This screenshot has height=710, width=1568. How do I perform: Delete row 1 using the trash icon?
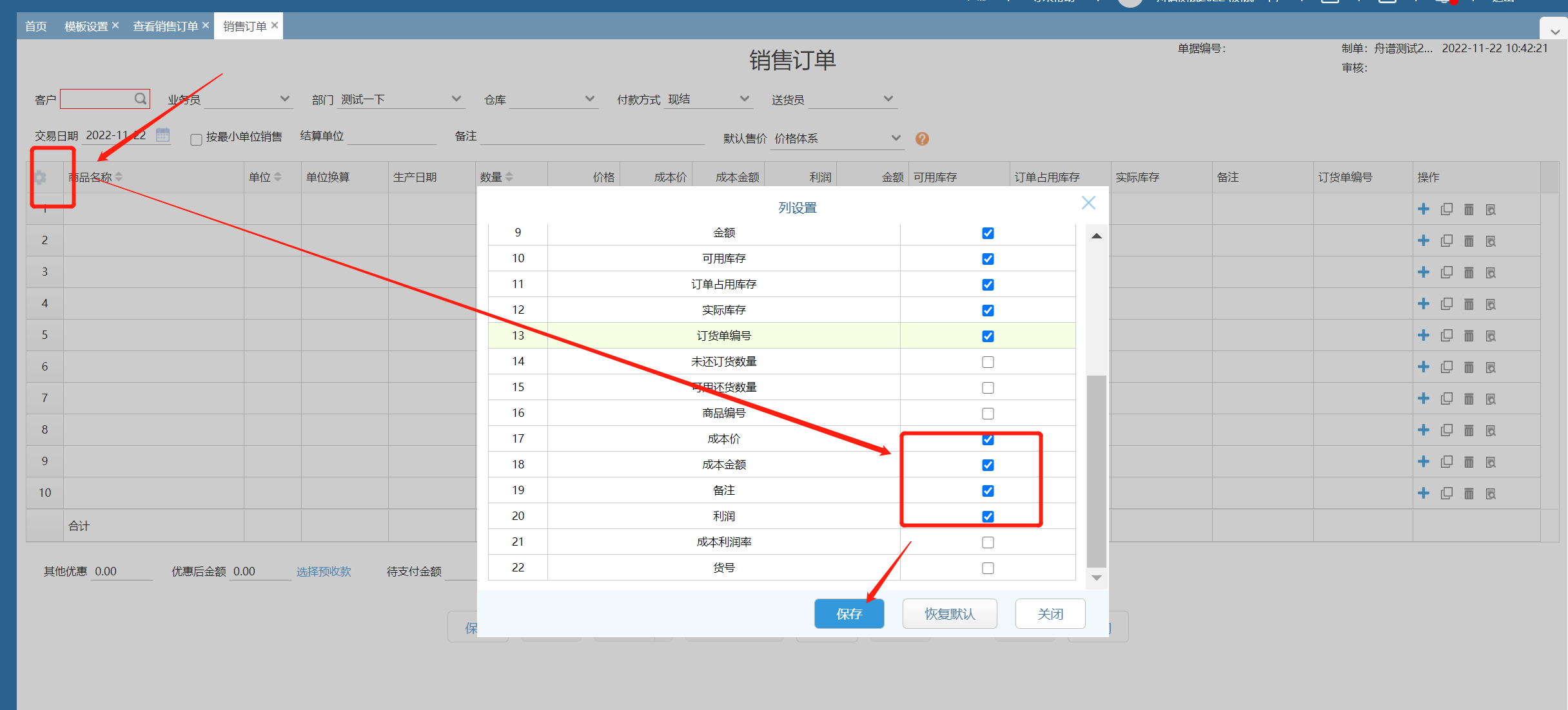click(x=1469, y=209)
